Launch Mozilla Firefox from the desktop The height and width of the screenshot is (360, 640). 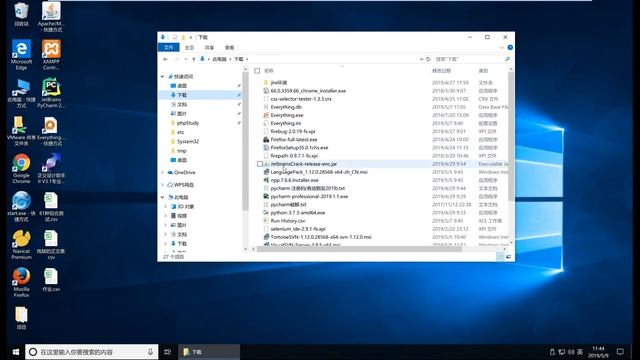tap(21, 282)
